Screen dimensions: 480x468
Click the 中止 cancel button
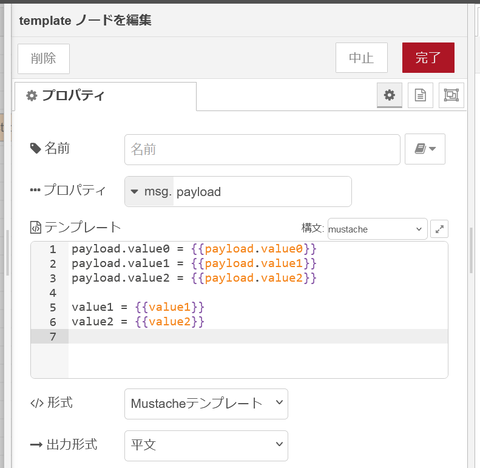[361, 58]
